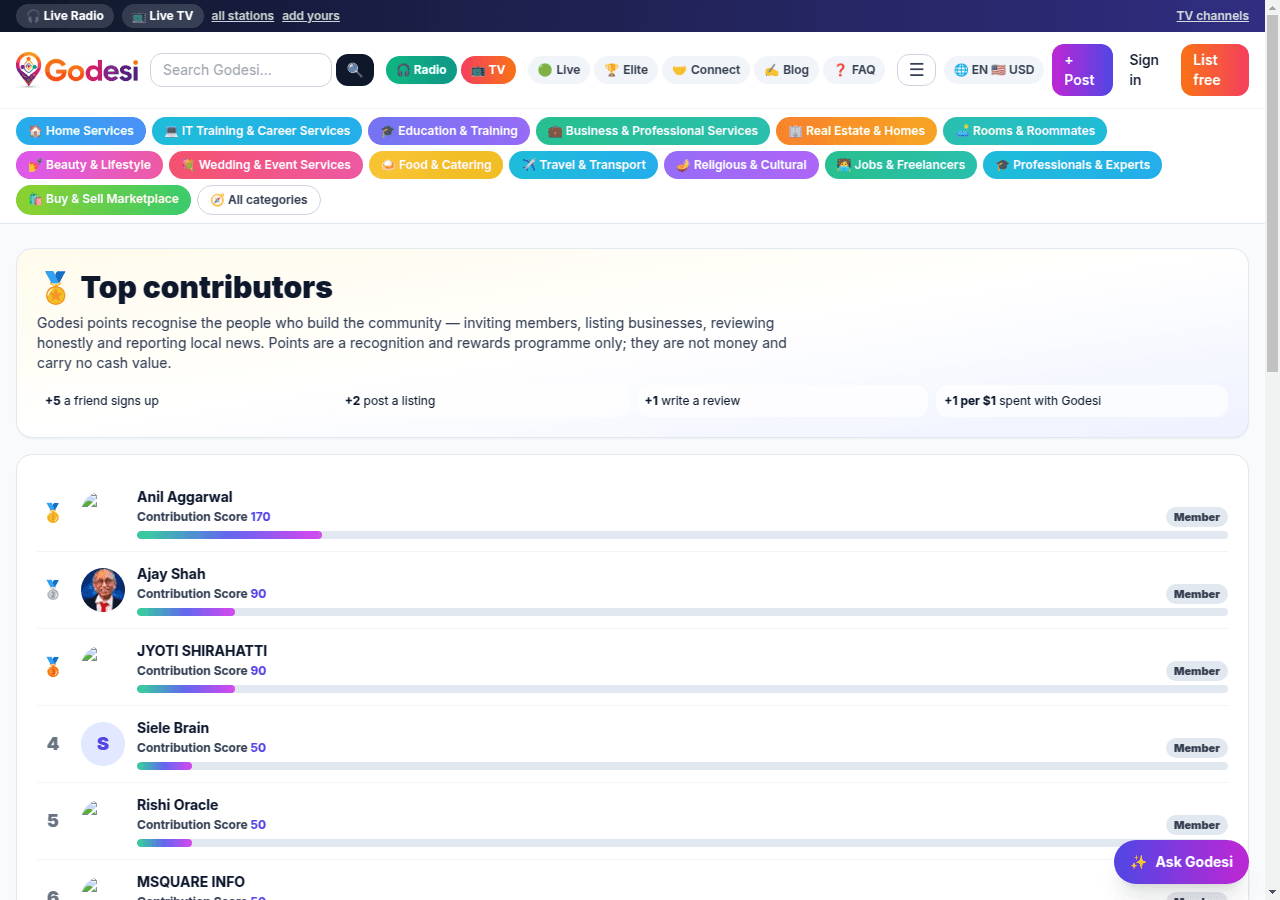Viewport: 1280px width, 900px height.
Task: Focus the Search Godesi input field
Action: [x=241, y=70]
